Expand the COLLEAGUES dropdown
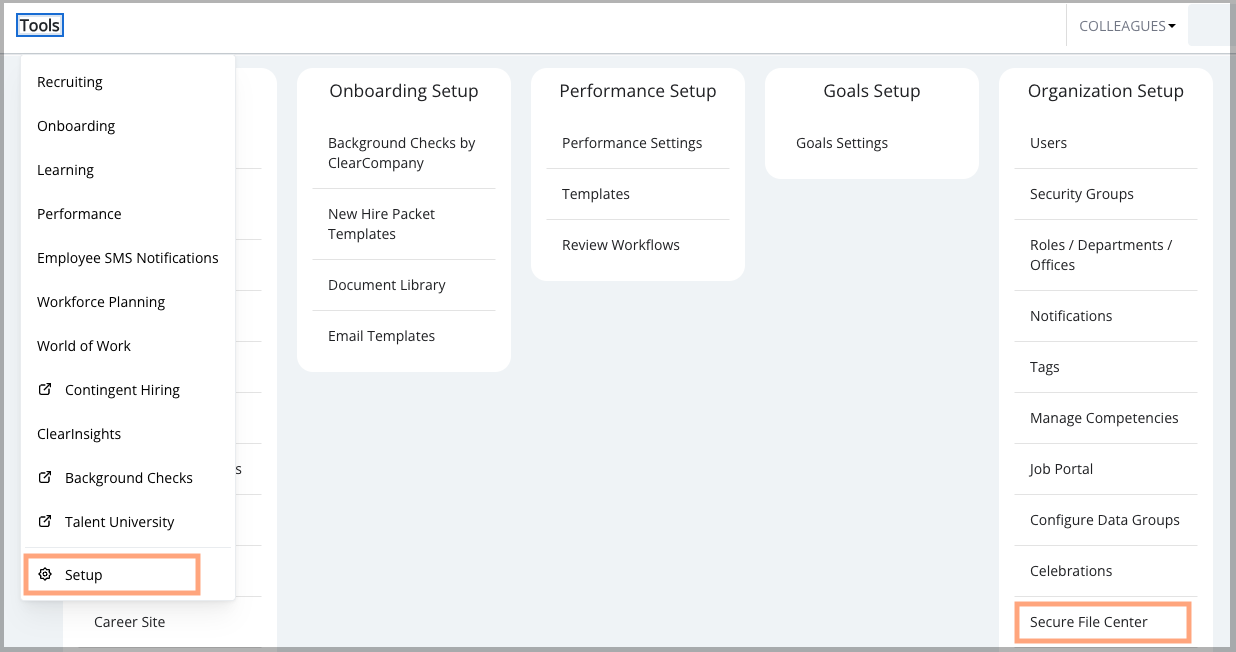Viewport: 1236px width, 652px height. tap(1127, 26)
